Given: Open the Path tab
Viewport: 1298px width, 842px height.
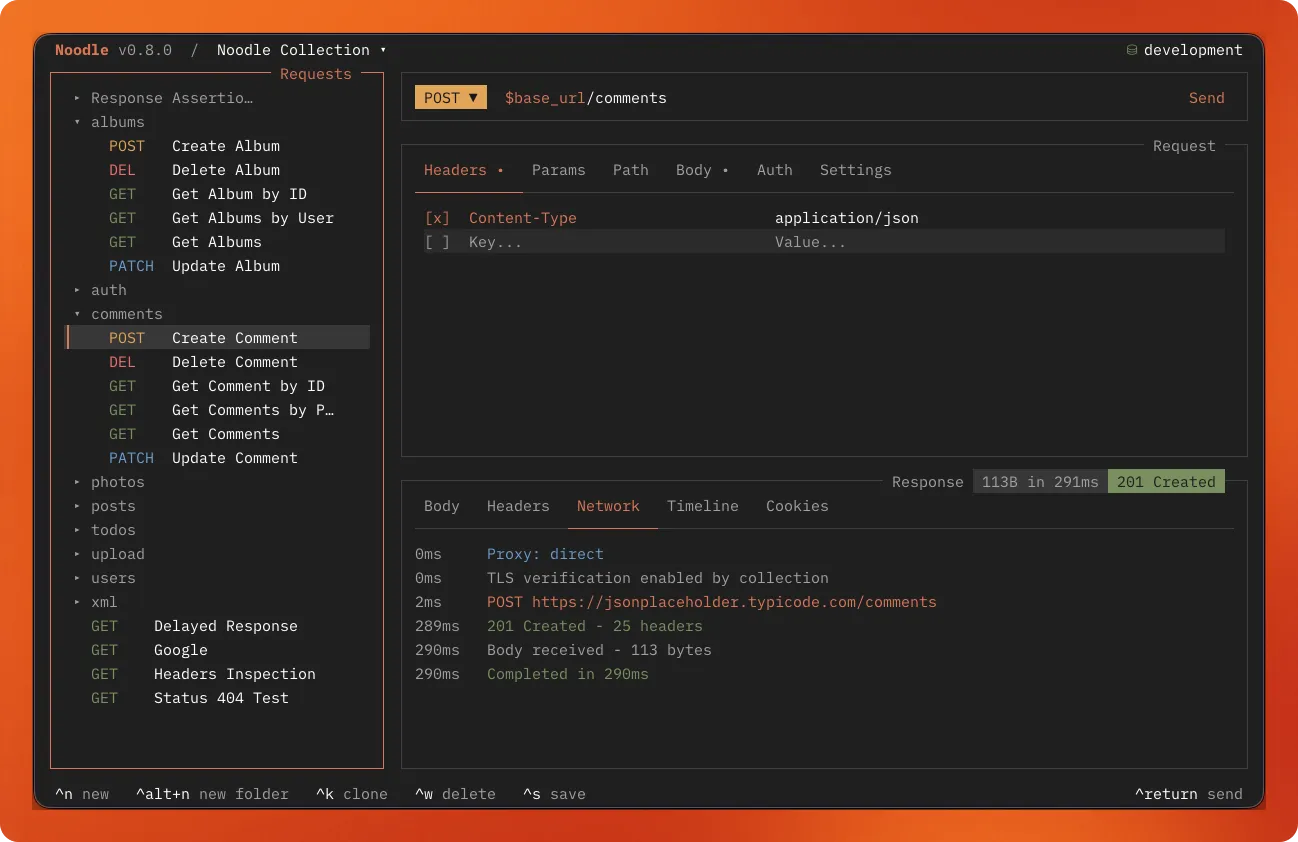Looking at the screenshot, I should pos(631,170).
